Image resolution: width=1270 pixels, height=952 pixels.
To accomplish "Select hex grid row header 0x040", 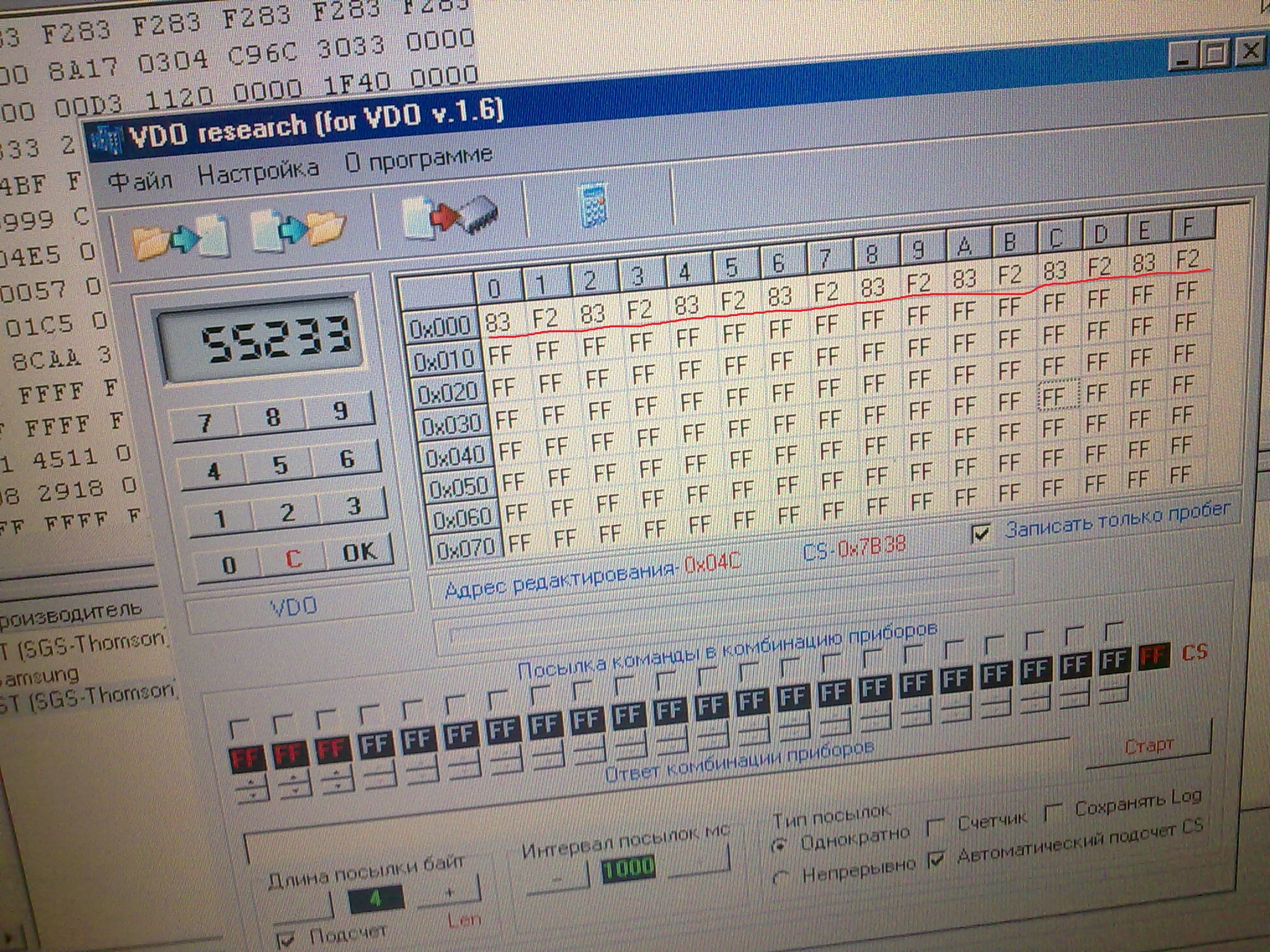I will pos(456,457).
